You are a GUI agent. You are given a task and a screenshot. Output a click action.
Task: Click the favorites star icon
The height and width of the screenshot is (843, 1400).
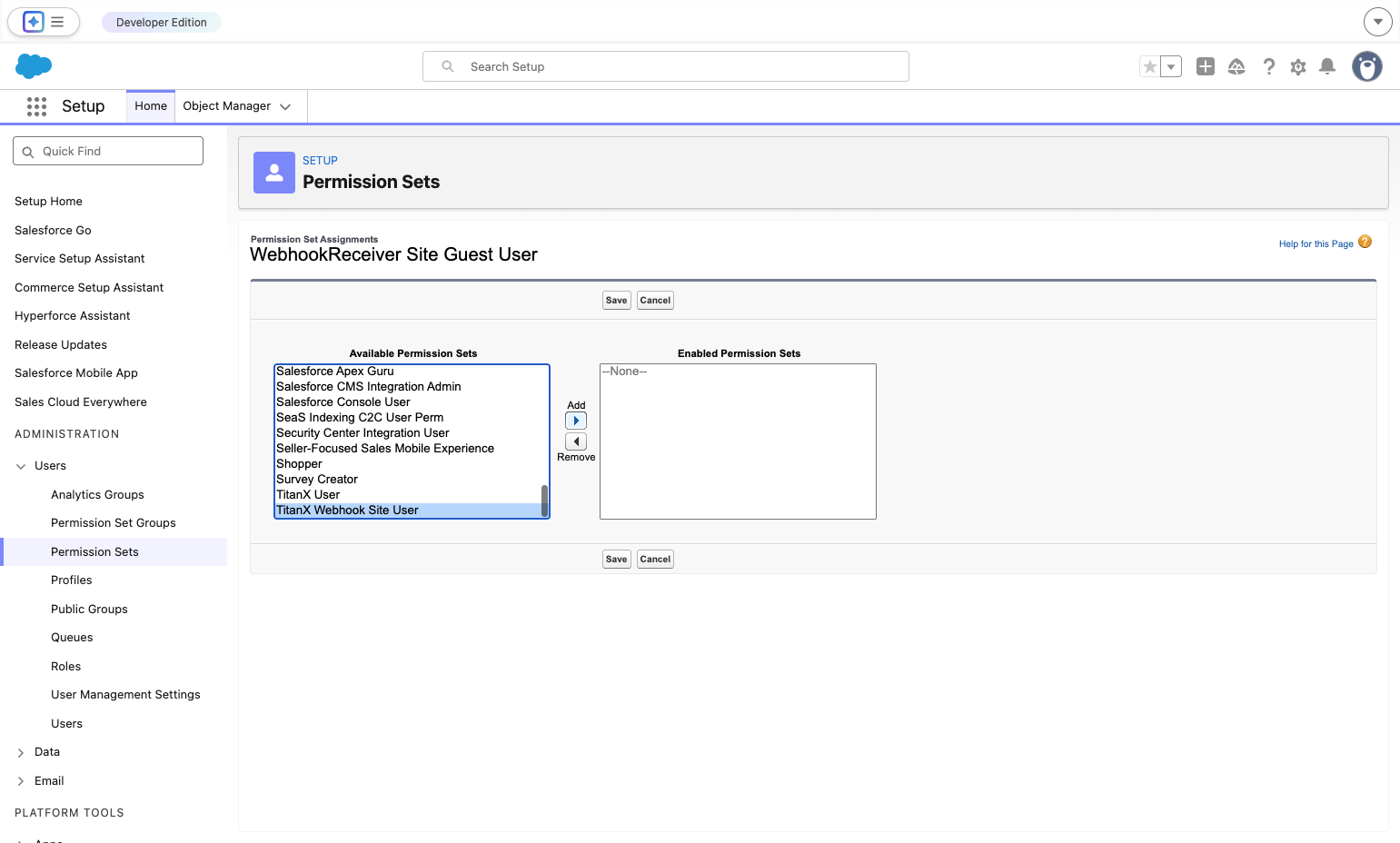1150,66
